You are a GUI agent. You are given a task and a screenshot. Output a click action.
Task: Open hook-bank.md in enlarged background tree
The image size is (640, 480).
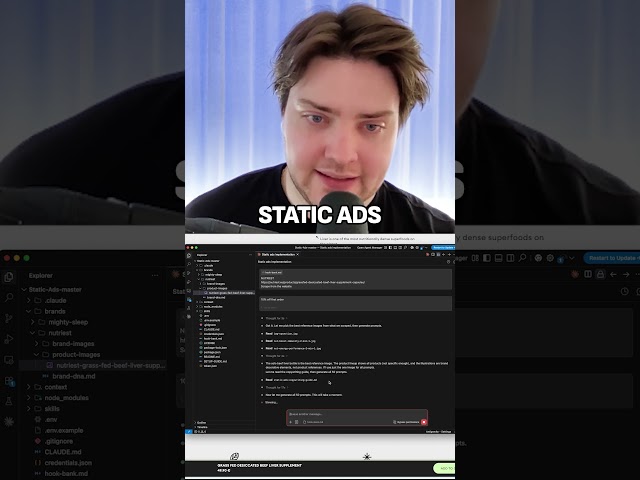point(61,473)
